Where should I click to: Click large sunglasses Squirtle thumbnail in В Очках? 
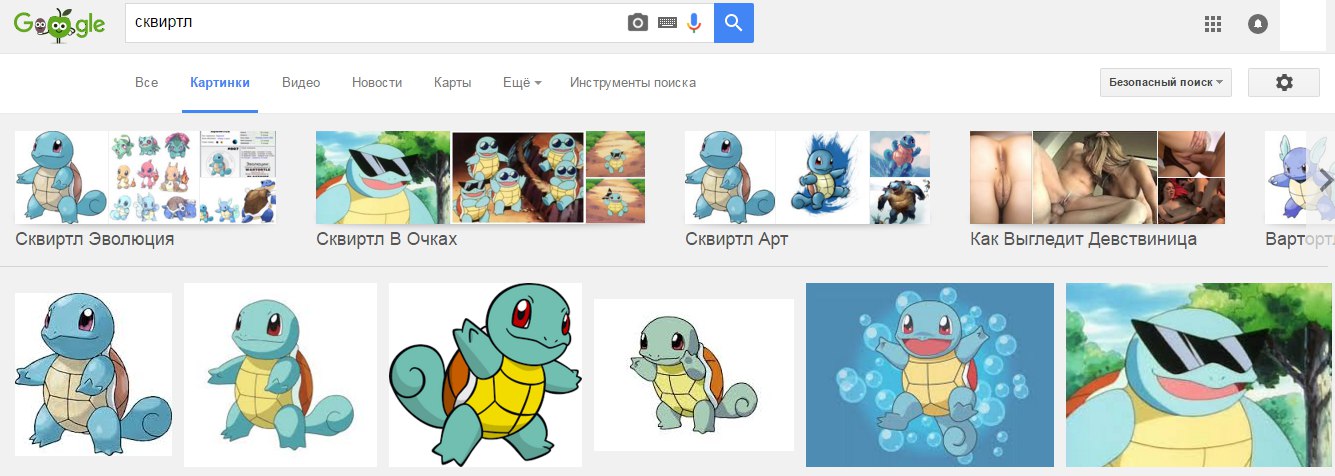pos(383,177)
